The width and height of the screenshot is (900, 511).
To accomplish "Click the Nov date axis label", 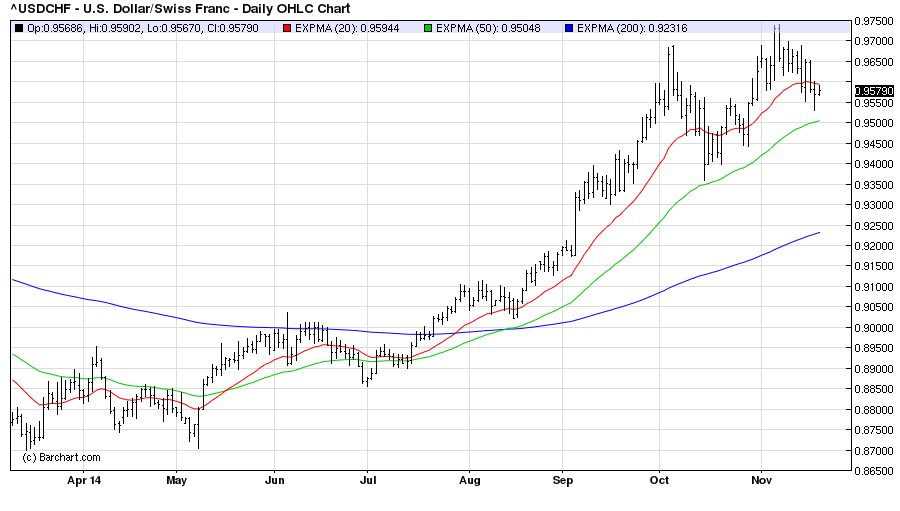I will [762, 480].
